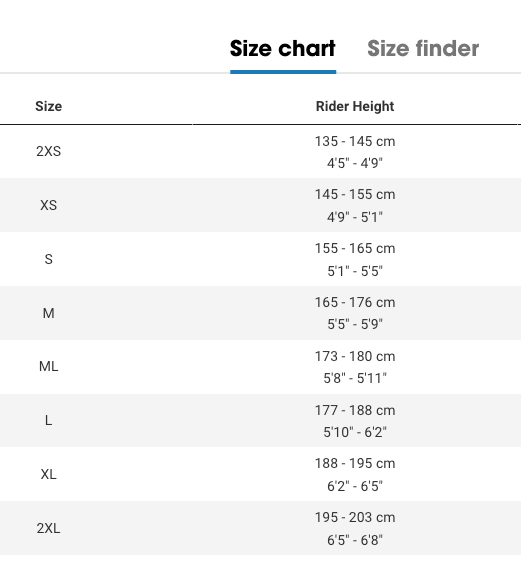521x567 pixels.
Task: Click the S size label
Action: 48,259
